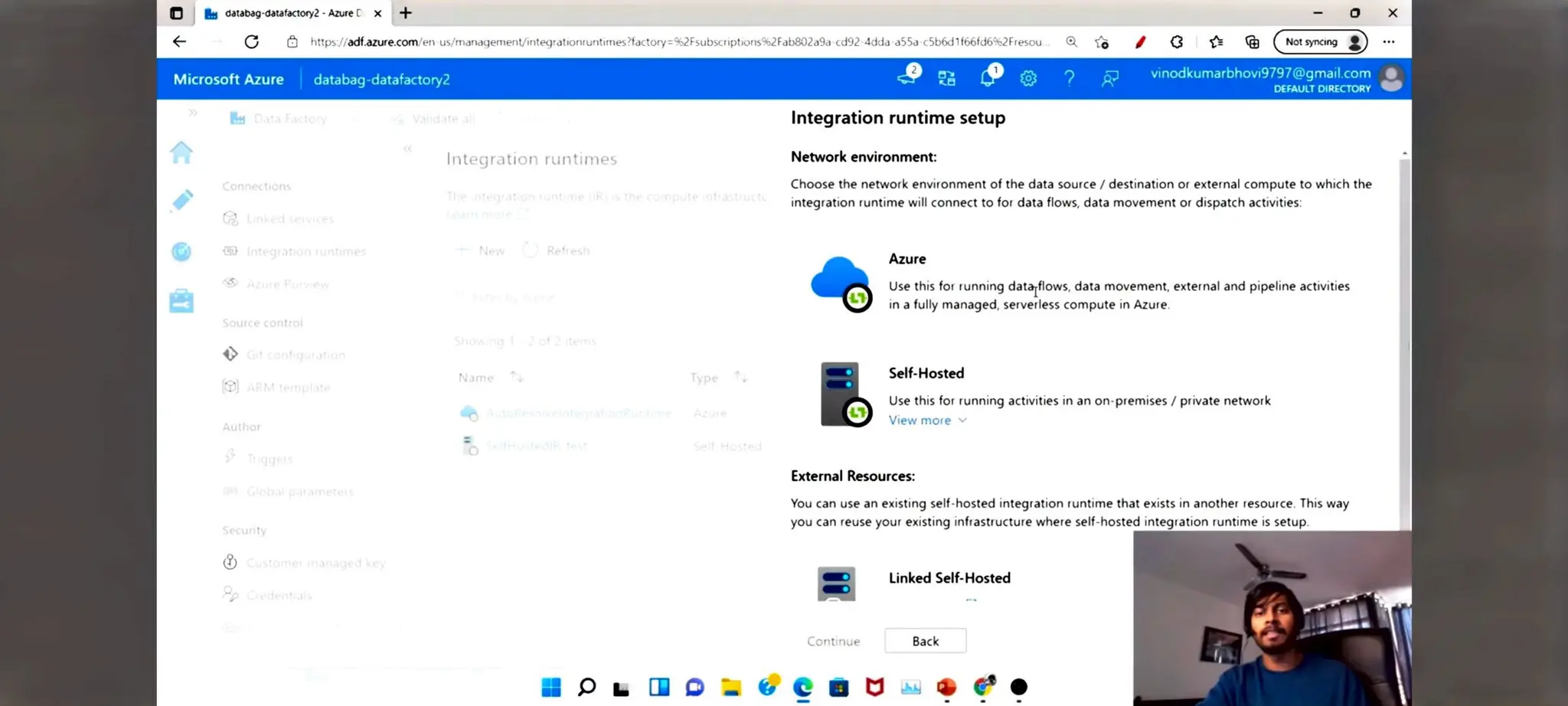Screen dimensions: 1568x706
Task: Open the ARM template menu item
Action: tap(276, 387)
